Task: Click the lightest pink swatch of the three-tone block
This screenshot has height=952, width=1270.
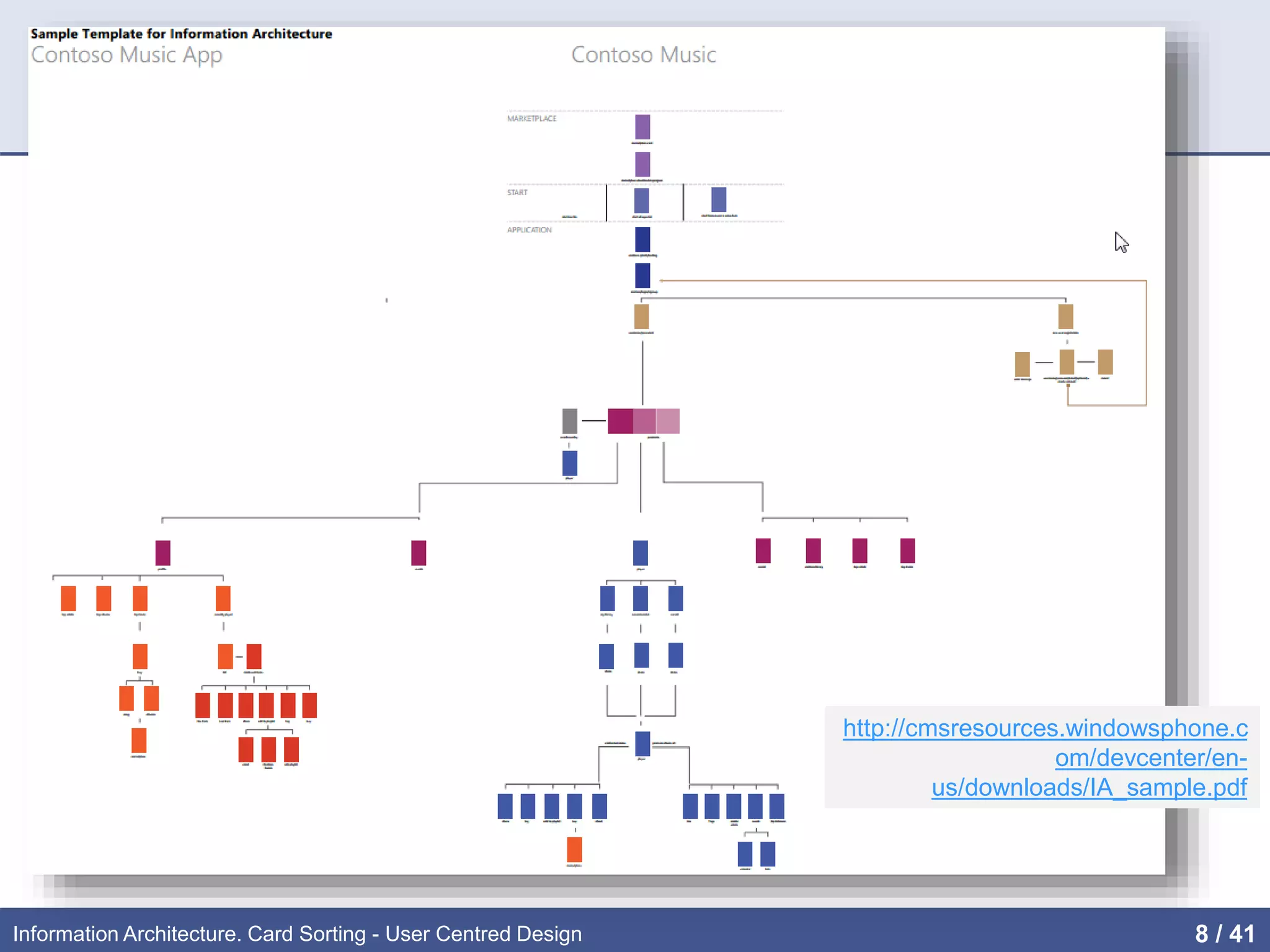Action: (668, 421)
